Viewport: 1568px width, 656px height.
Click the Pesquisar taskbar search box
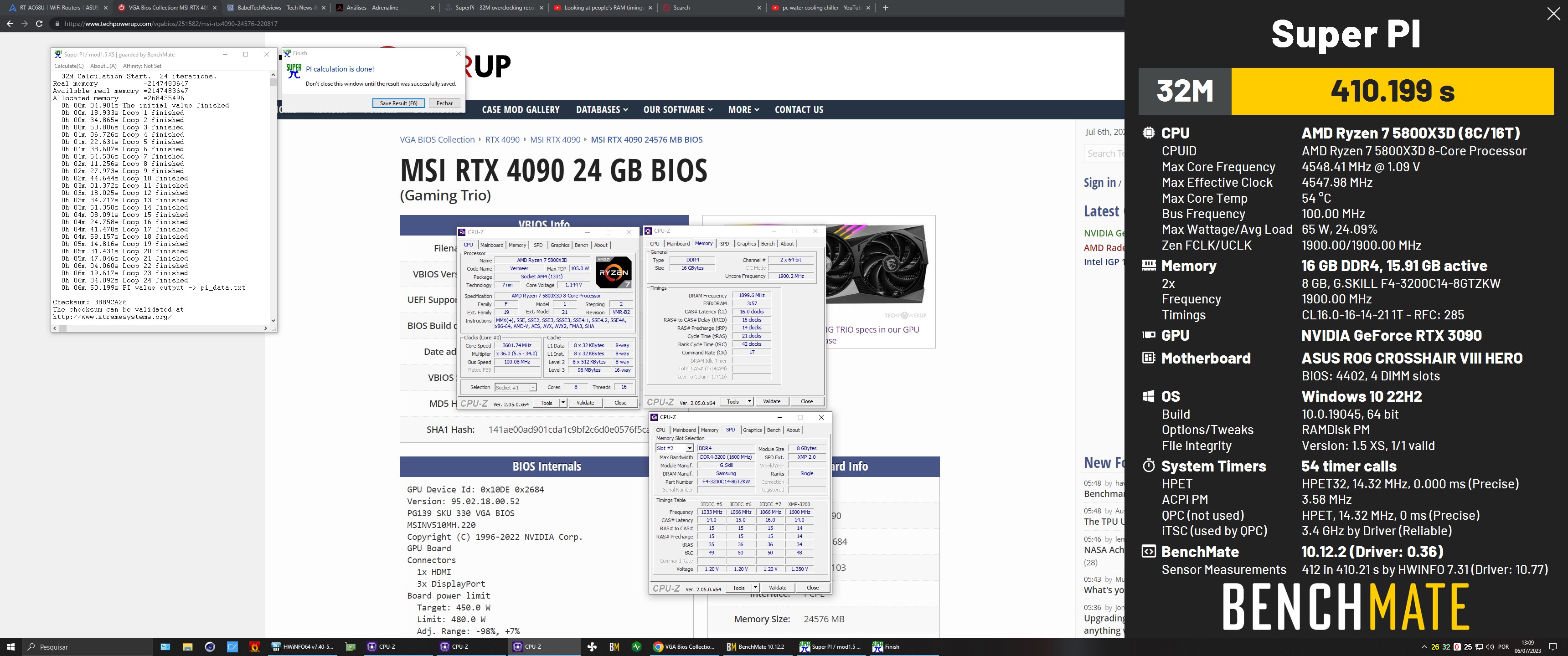pyautogui.click(x=87, y=647)
